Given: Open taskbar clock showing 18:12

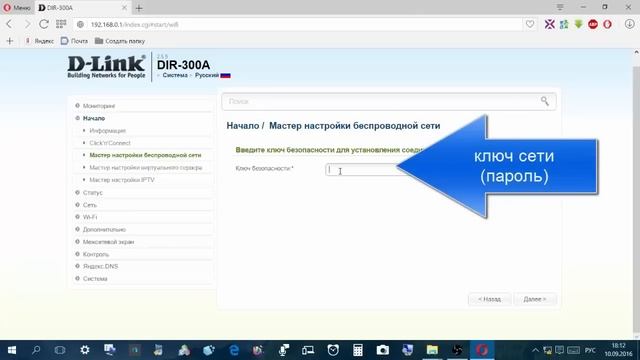Looking at the screenshot, I should click(618, 350).
